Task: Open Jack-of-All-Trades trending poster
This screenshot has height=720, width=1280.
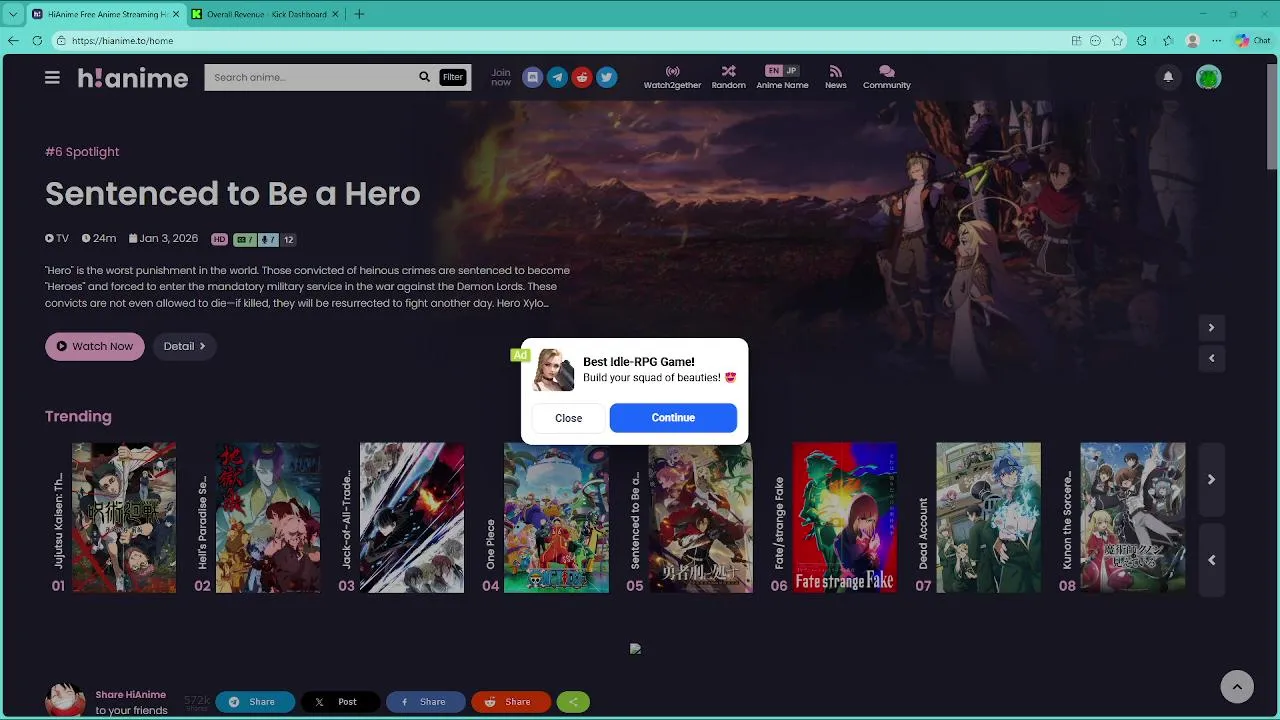Action: 412,518
